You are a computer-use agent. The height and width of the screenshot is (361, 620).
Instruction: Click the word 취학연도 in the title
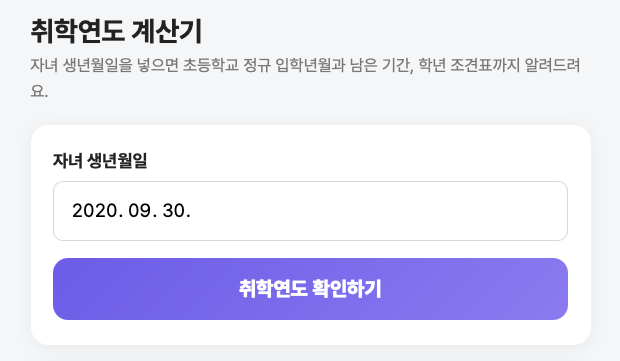[78, 31]
